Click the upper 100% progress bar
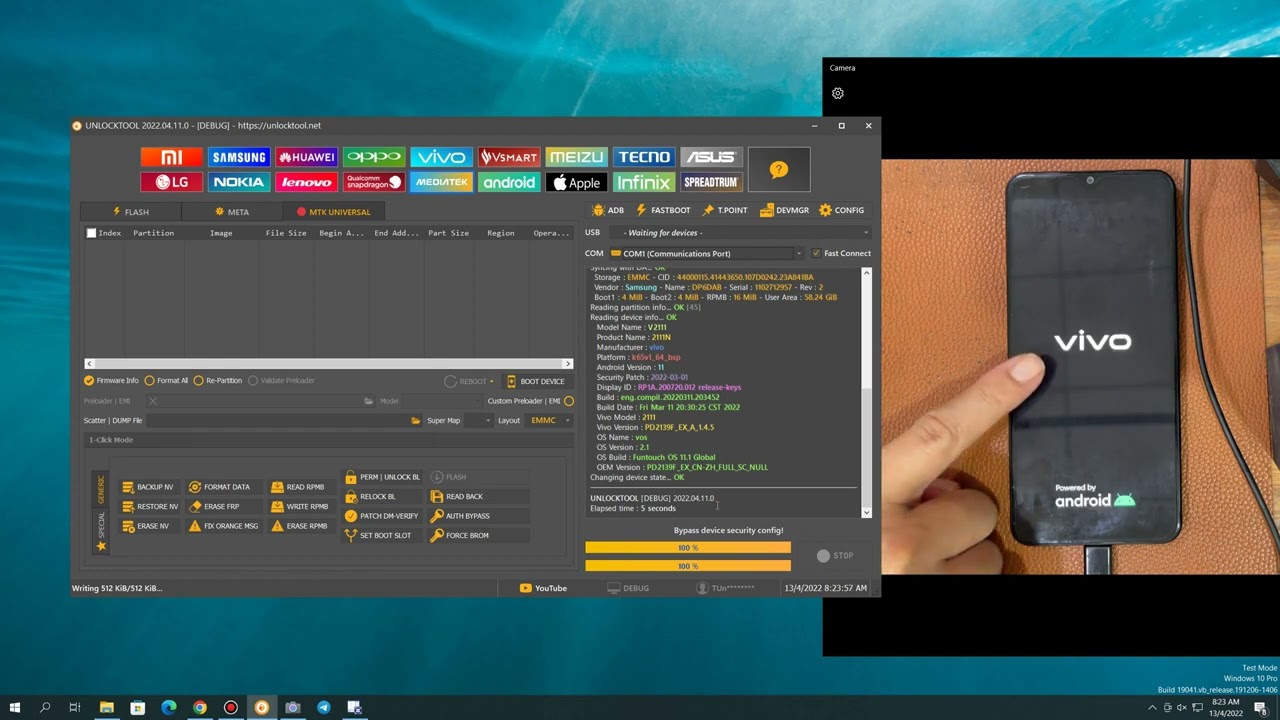Viewport: 1280px width, 720px height. [688, 548]
